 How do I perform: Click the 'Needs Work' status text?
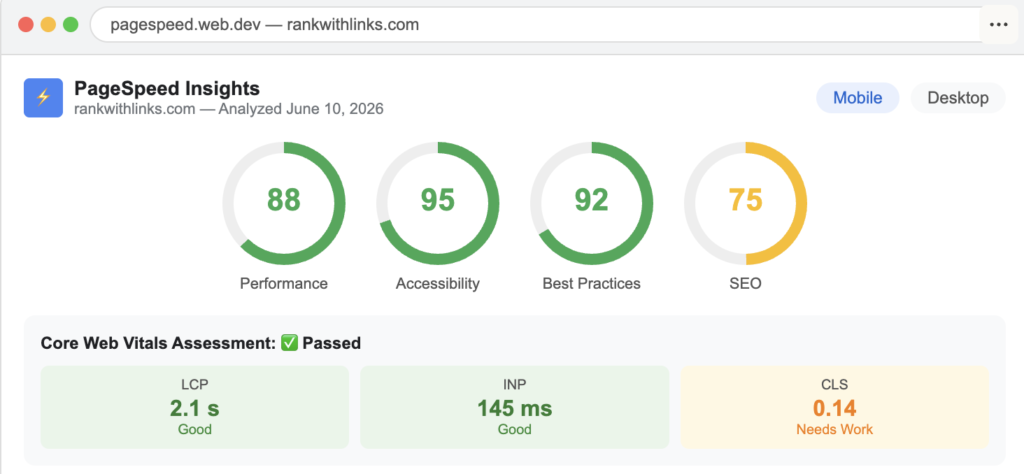click(x=835, y=430)
